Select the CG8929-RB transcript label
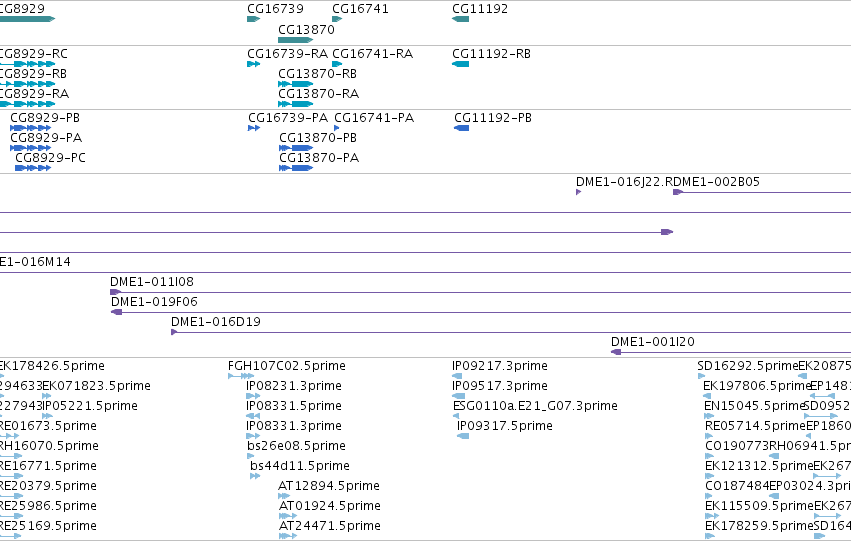The image size is (851, 541). (x=33, y=74)
